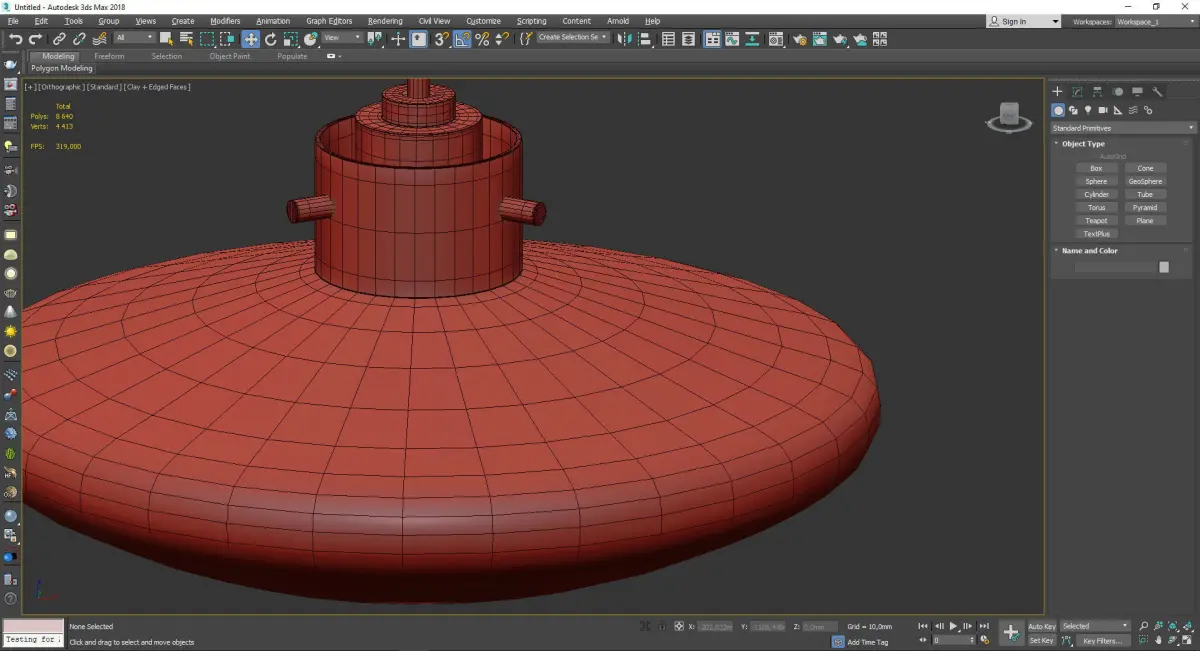The width and height of the screenshot is (1200, 651).
Task: Open the Standard Primitives dropdown
Action: [x=1123, y=128]
